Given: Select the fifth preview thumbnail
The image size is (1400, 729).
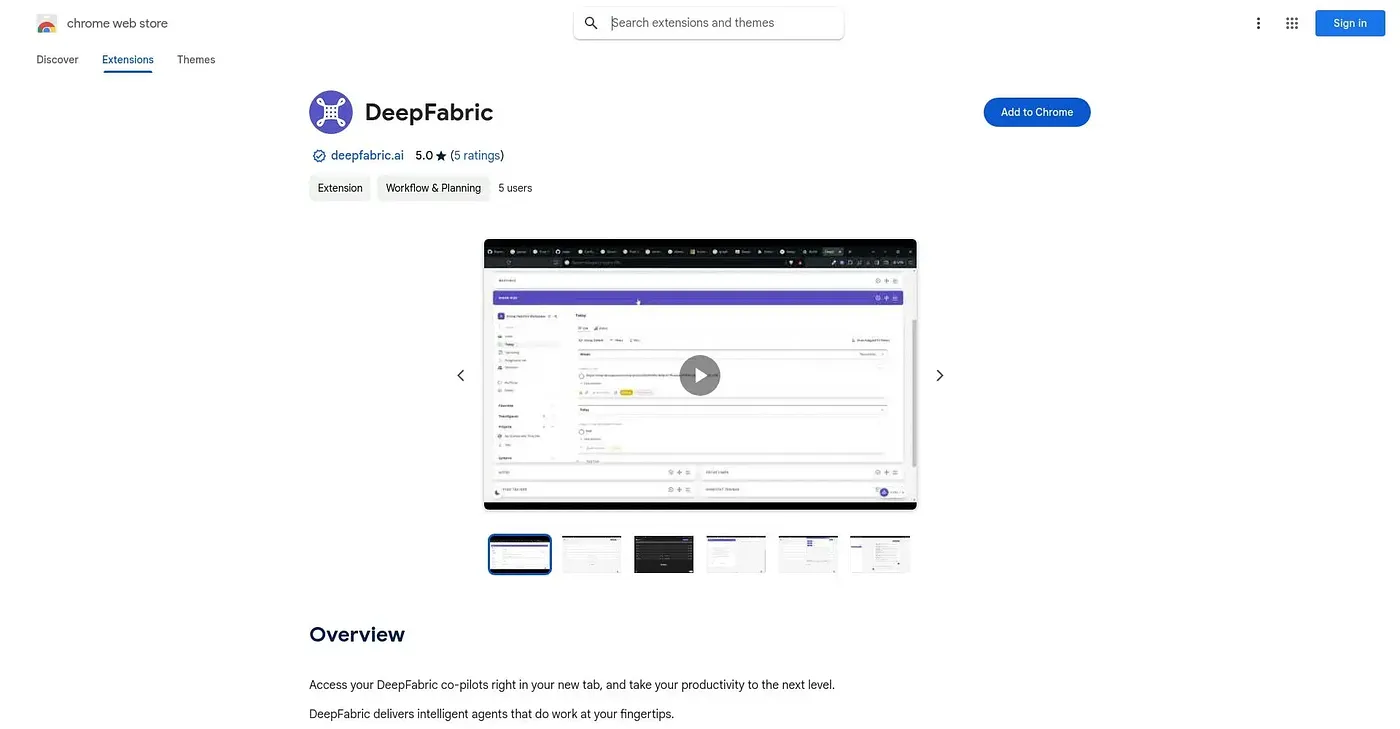Looking at the screenshot, I should click(808, 554).
